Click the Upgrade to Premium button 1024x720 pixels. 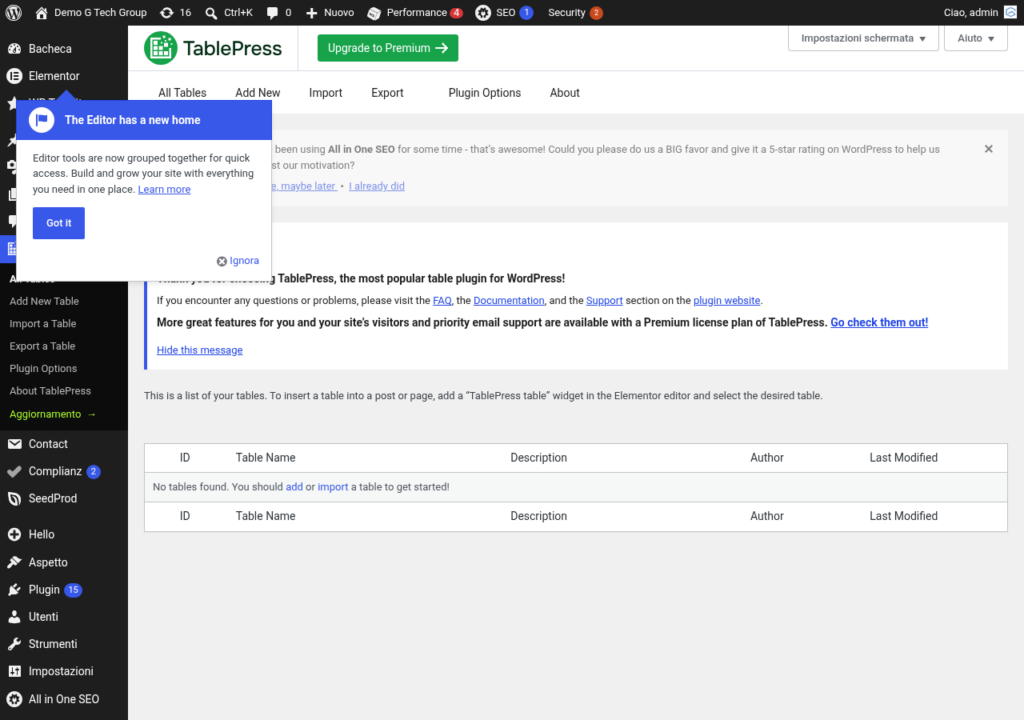[387, 48]
